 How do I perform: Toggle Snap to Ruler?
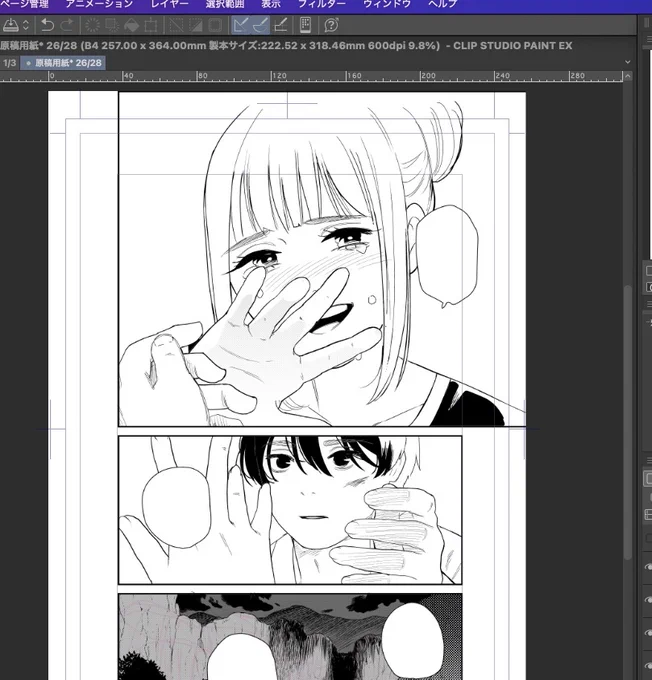point(241,25)
